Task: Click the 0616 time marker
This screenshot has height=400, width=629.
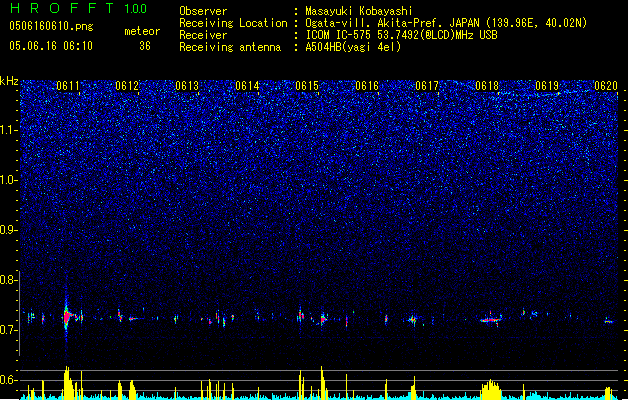Action: [367, 86]
